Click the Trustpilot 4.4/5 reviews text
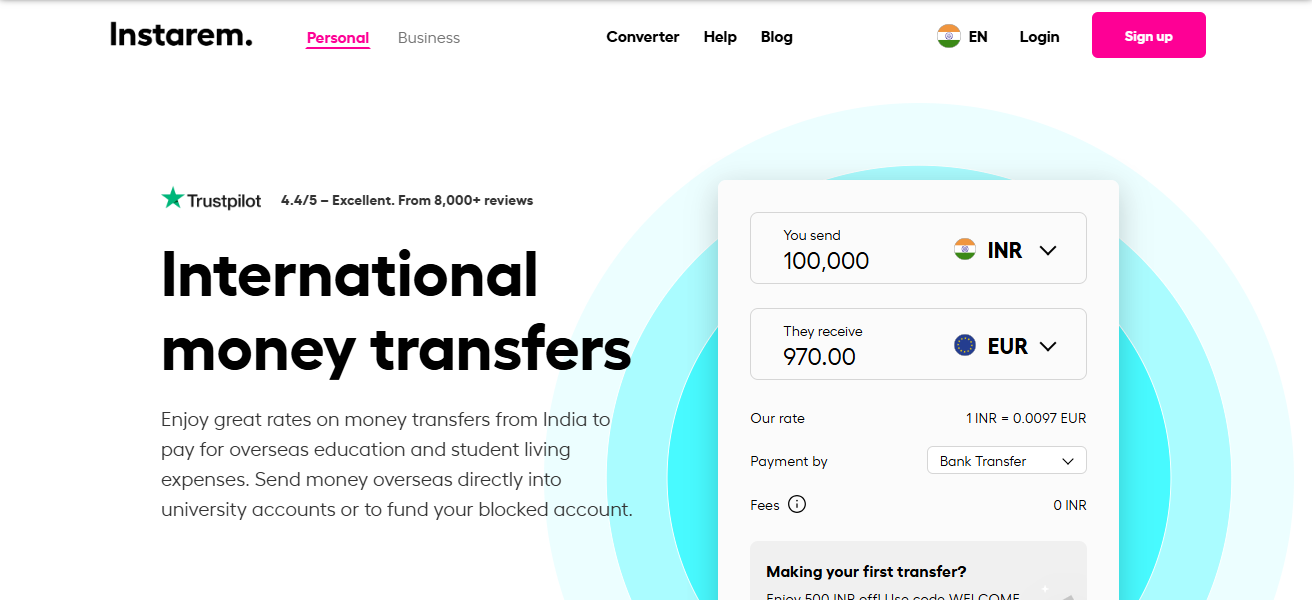 pyautogui.click(x=407, y=200)
